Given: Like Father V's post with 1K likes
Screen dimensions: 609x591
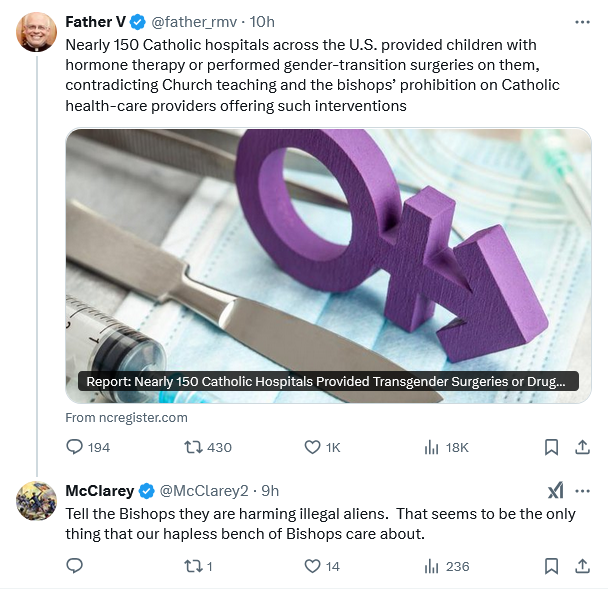Looking at the screenshot, I should 322,447.
